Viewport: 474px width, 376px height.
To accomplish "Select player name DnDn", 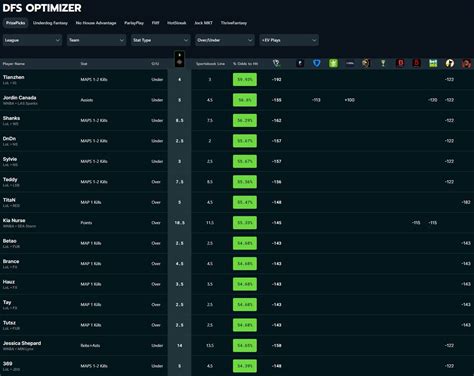I will [x=9, y=139].
